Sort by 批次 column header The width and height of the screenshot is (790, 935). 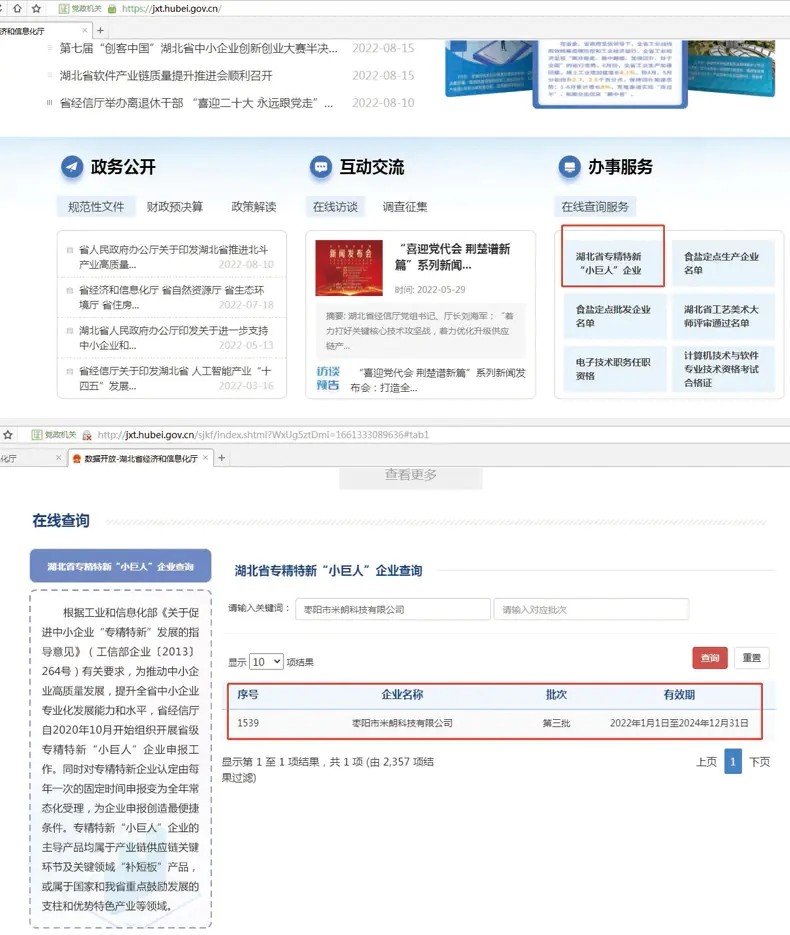coord(556,695)
